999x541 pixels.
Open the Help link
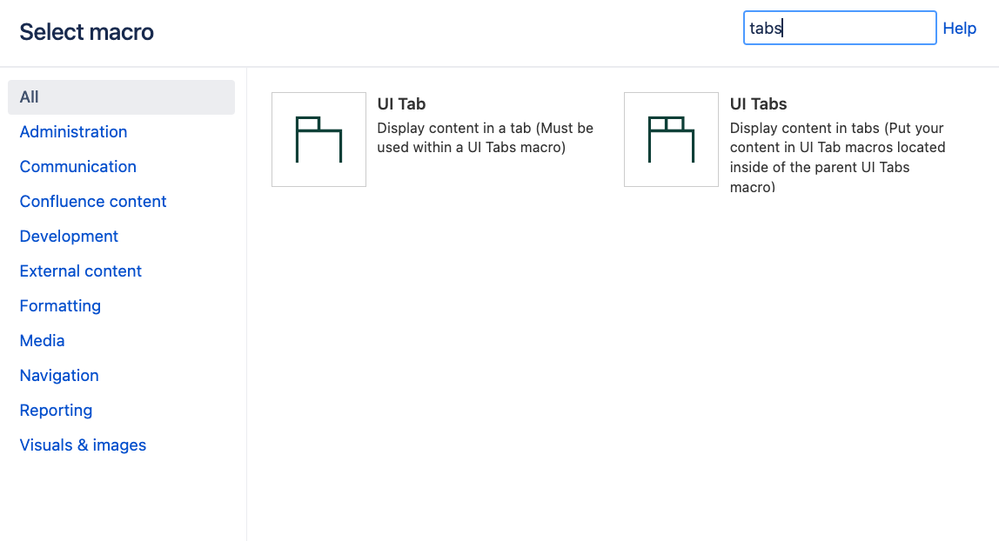pyautogui.click(x=959, y=28)
